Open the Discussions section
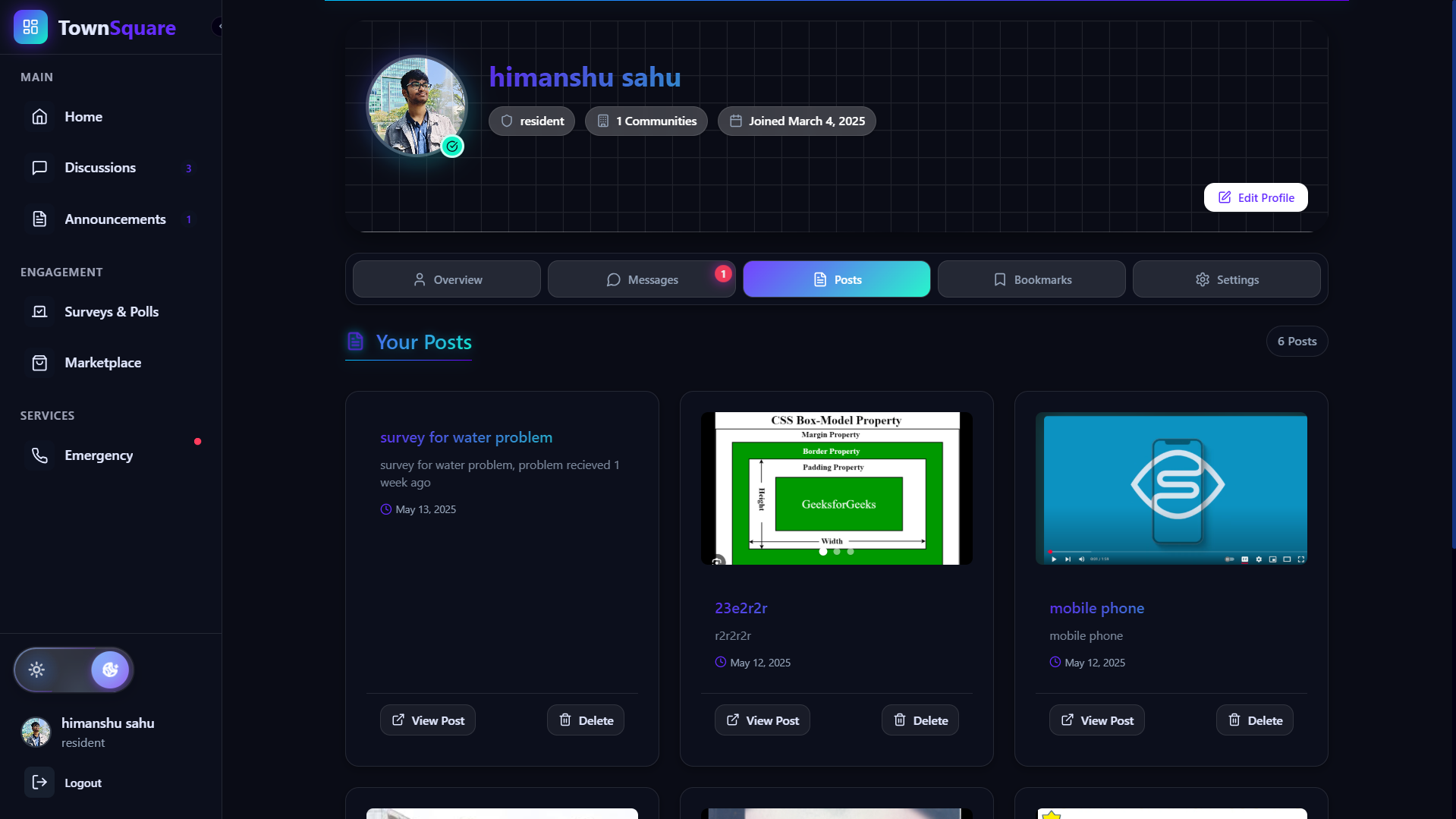The height and width of the screenshot is (819, 1456). pos(100,168)
